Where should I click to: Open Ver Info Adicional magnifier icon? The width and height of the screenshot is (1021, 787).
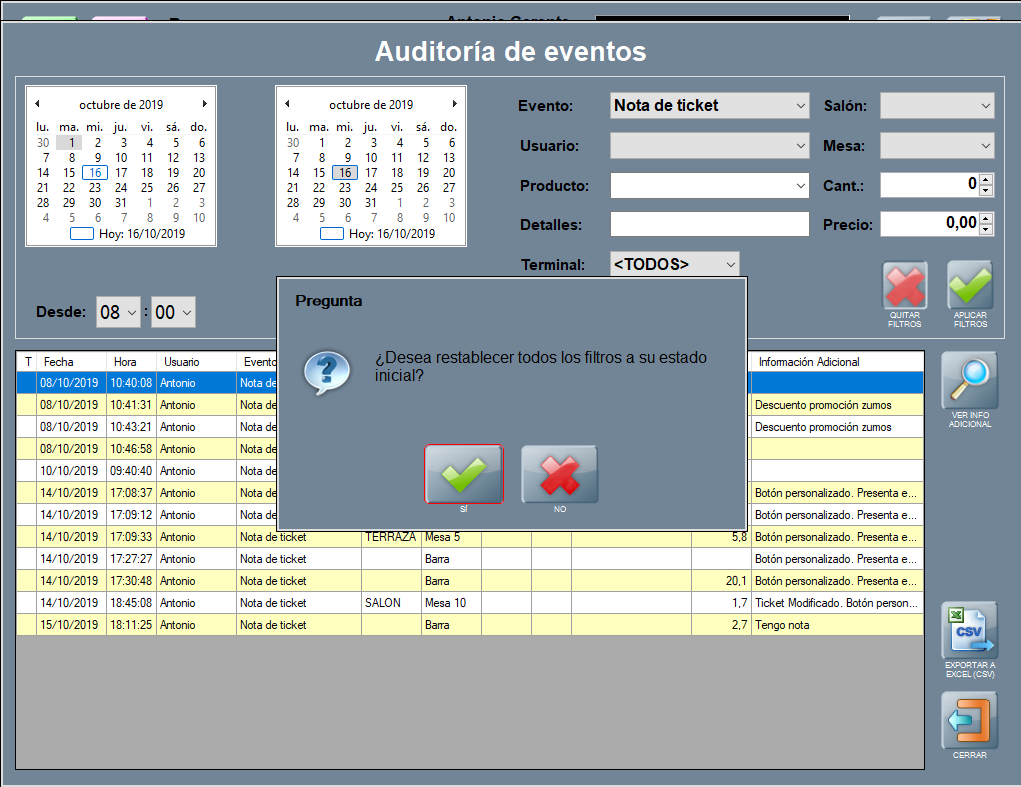click(x=969, y=381)
